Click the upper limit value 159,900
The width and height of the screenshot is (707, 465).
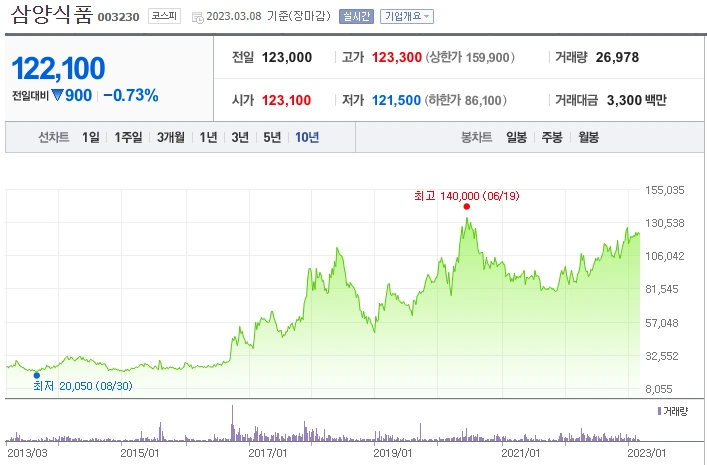pos(488,58)
